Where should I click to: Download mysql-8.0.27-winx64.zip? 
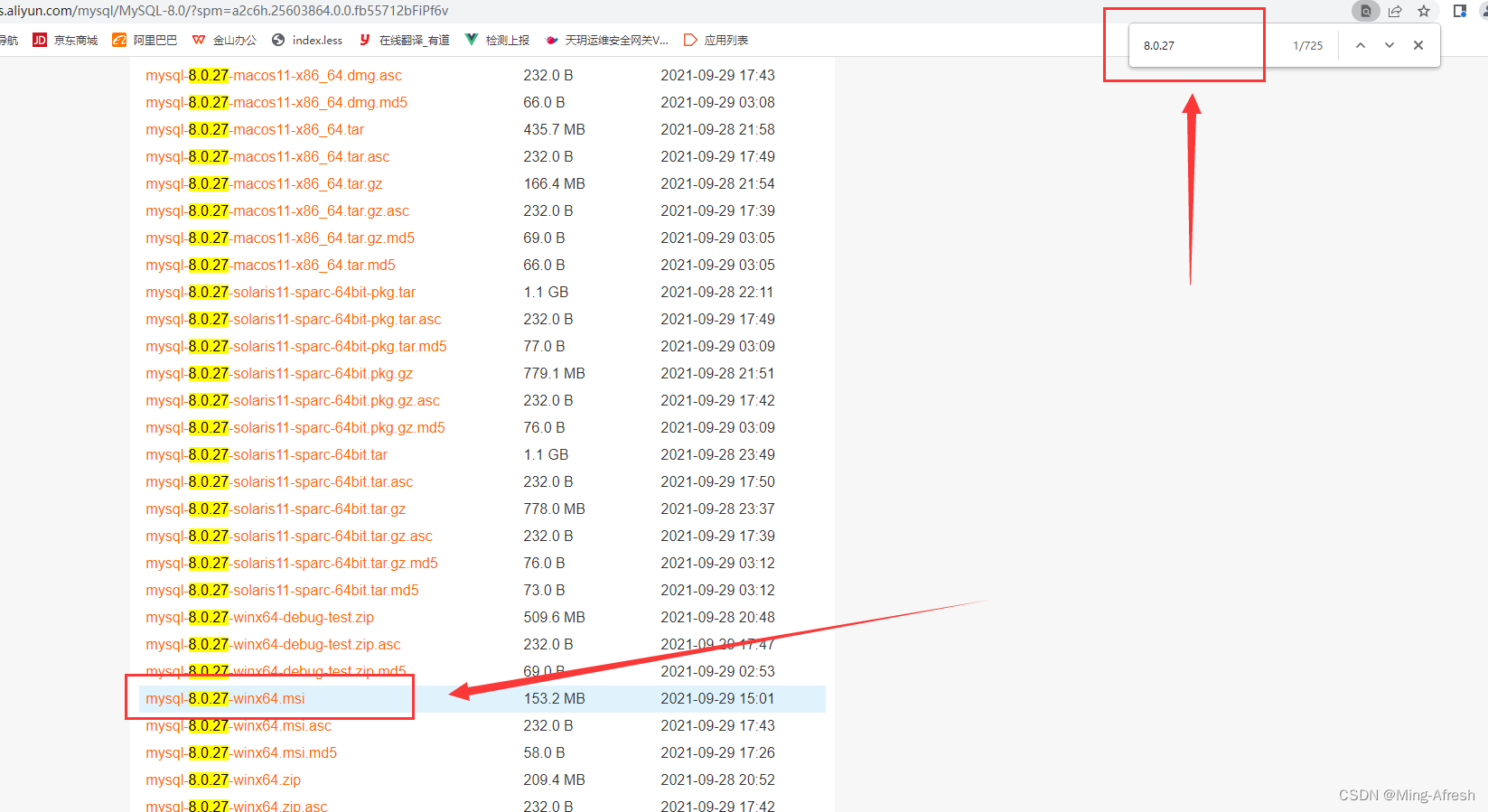pyautogui.click(x=223, y=779)
